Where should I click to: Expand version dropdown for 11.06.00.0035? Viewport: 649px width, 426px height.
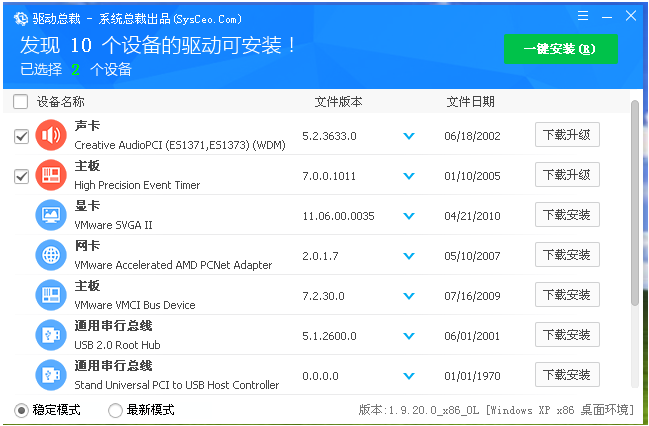(409, 216)
